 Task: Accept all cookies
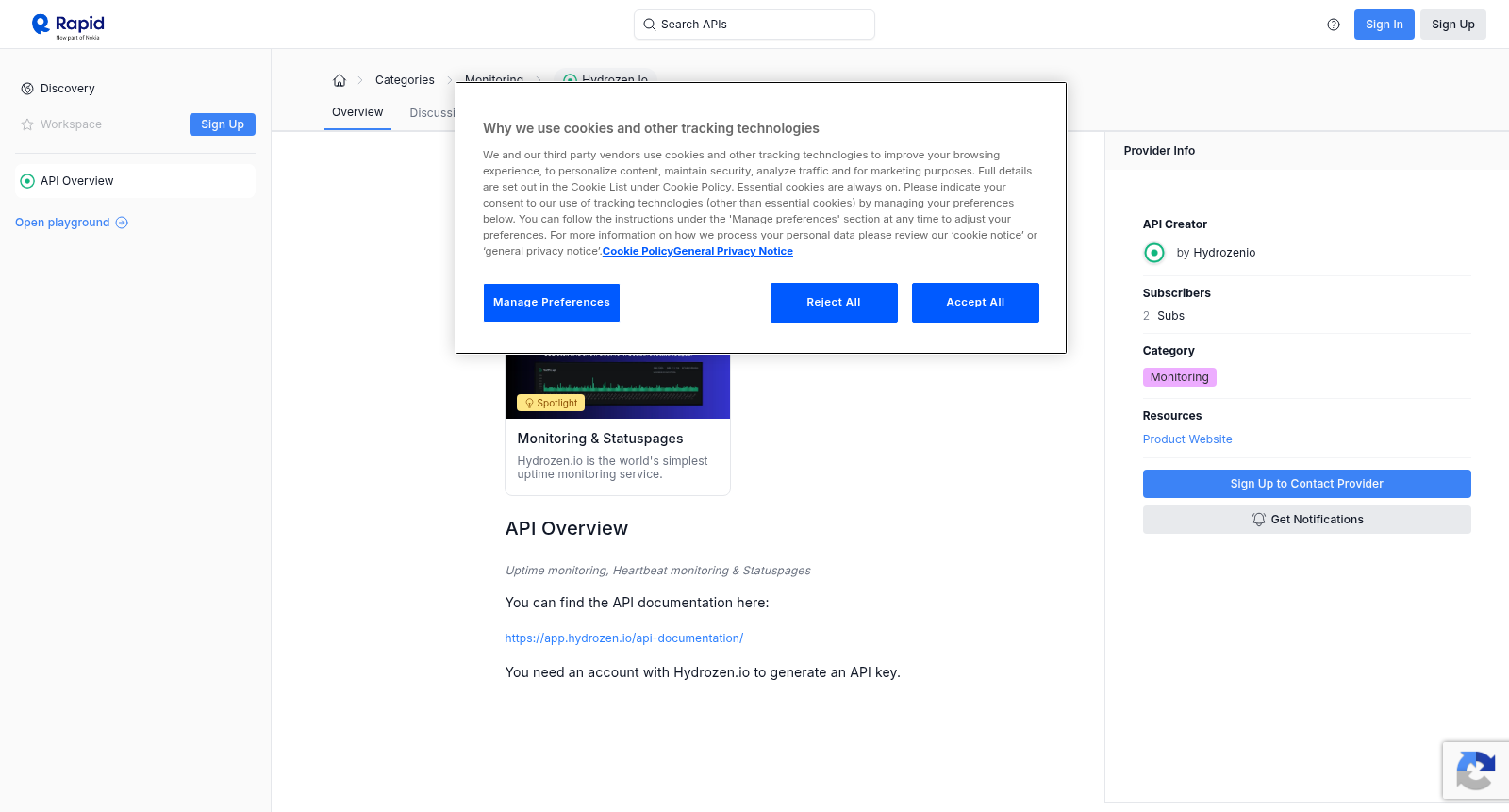(975, 303)
